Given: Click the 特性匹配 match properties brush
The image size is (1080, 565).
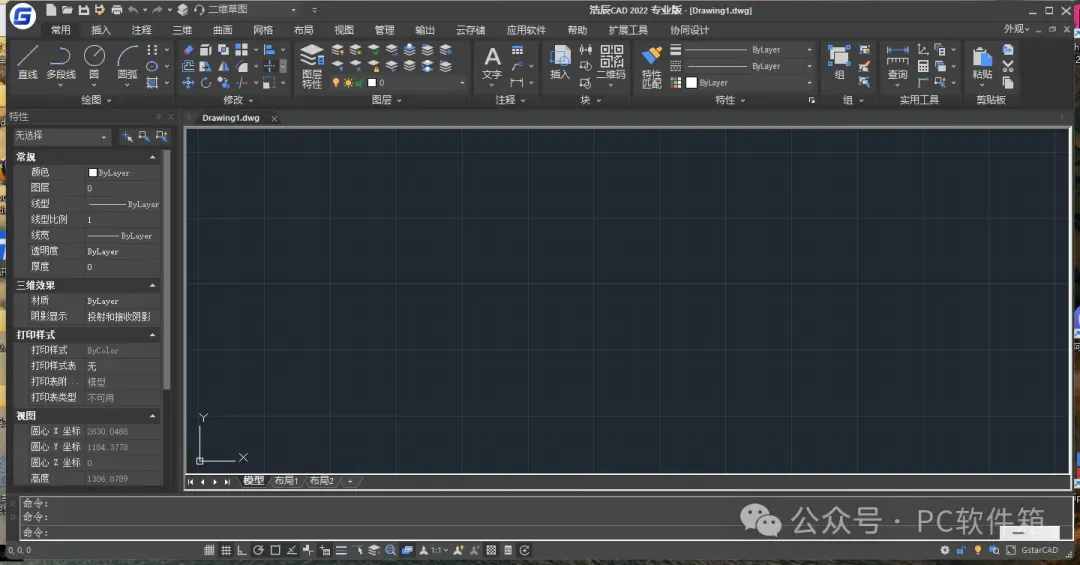Looking at the screenshot, I should 652,67.
